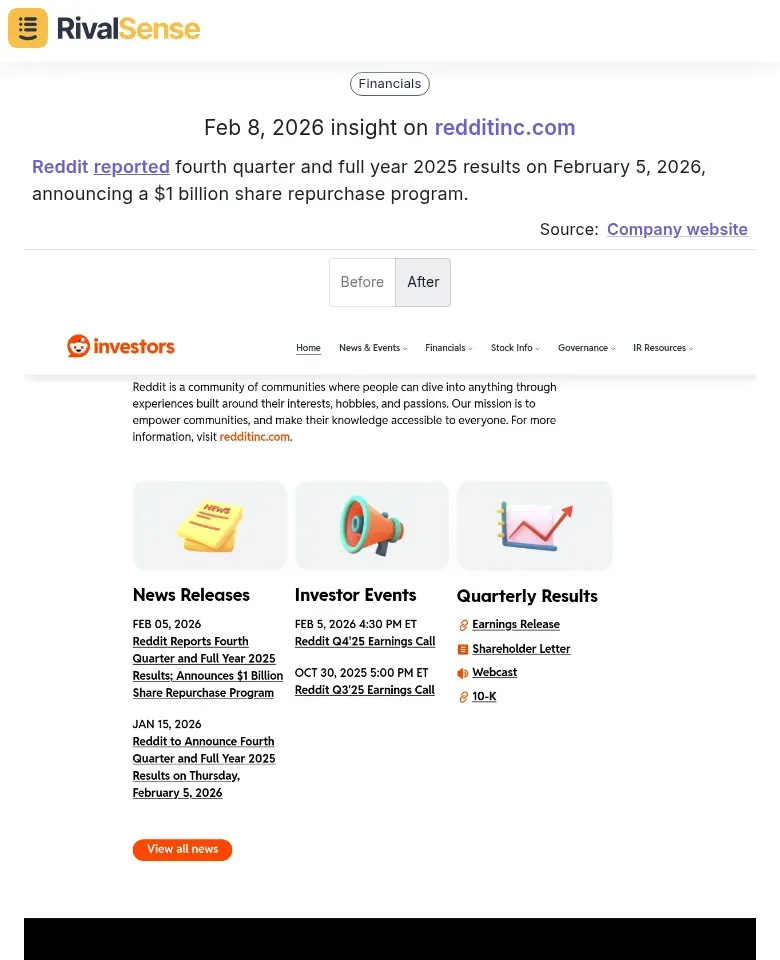The image size is (780, 960).
Task: Switch to the After view
Action: pos(422,282)
